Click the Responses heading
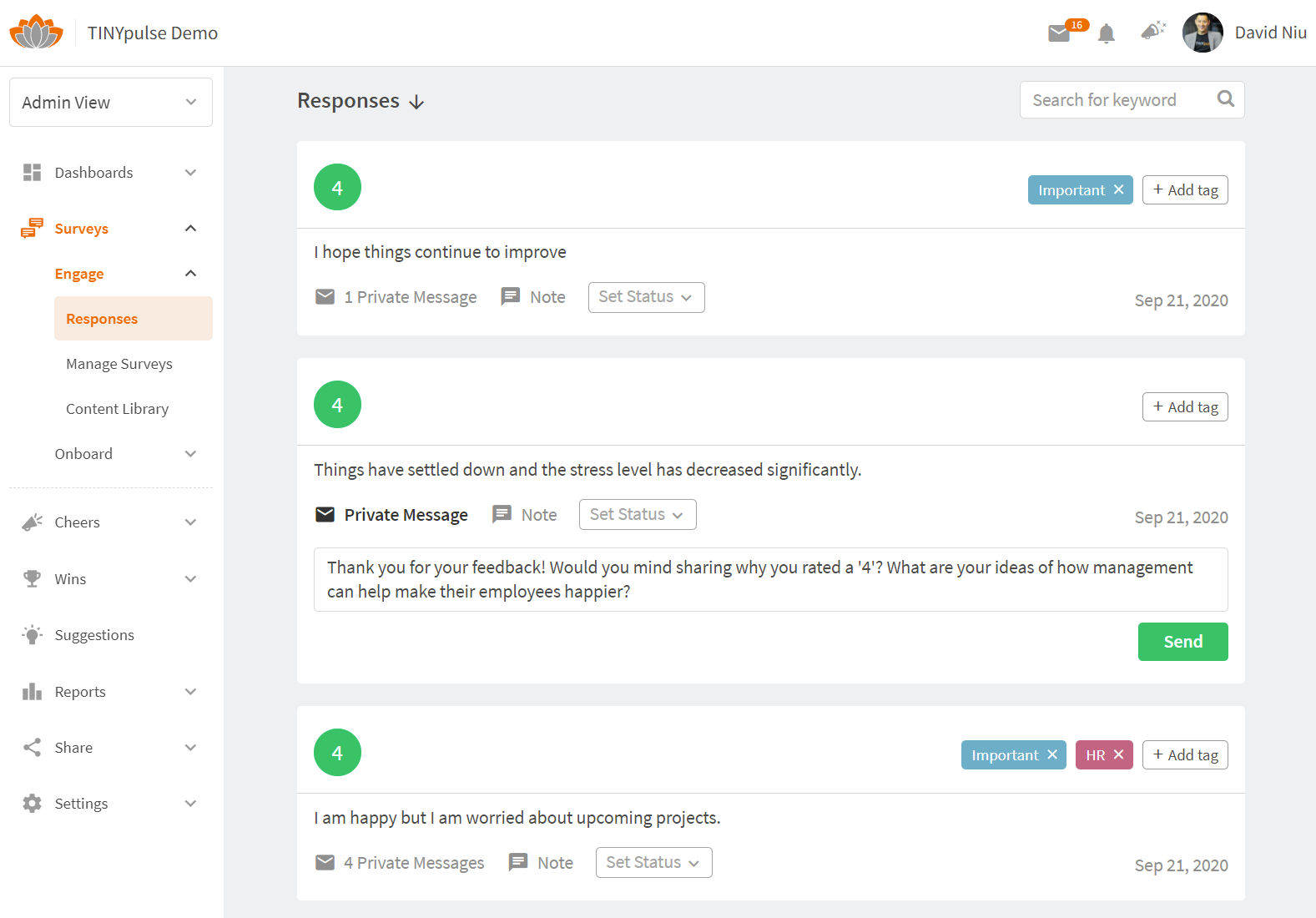Screen dimensions: 1316x918 pos(349,101)
